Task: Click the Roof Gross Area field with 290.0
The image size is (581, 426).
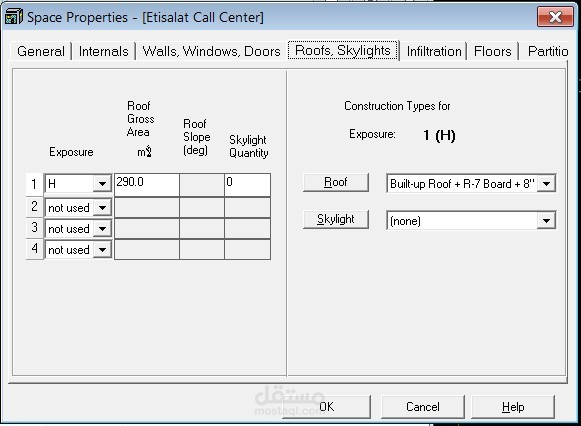Action: 147,184
